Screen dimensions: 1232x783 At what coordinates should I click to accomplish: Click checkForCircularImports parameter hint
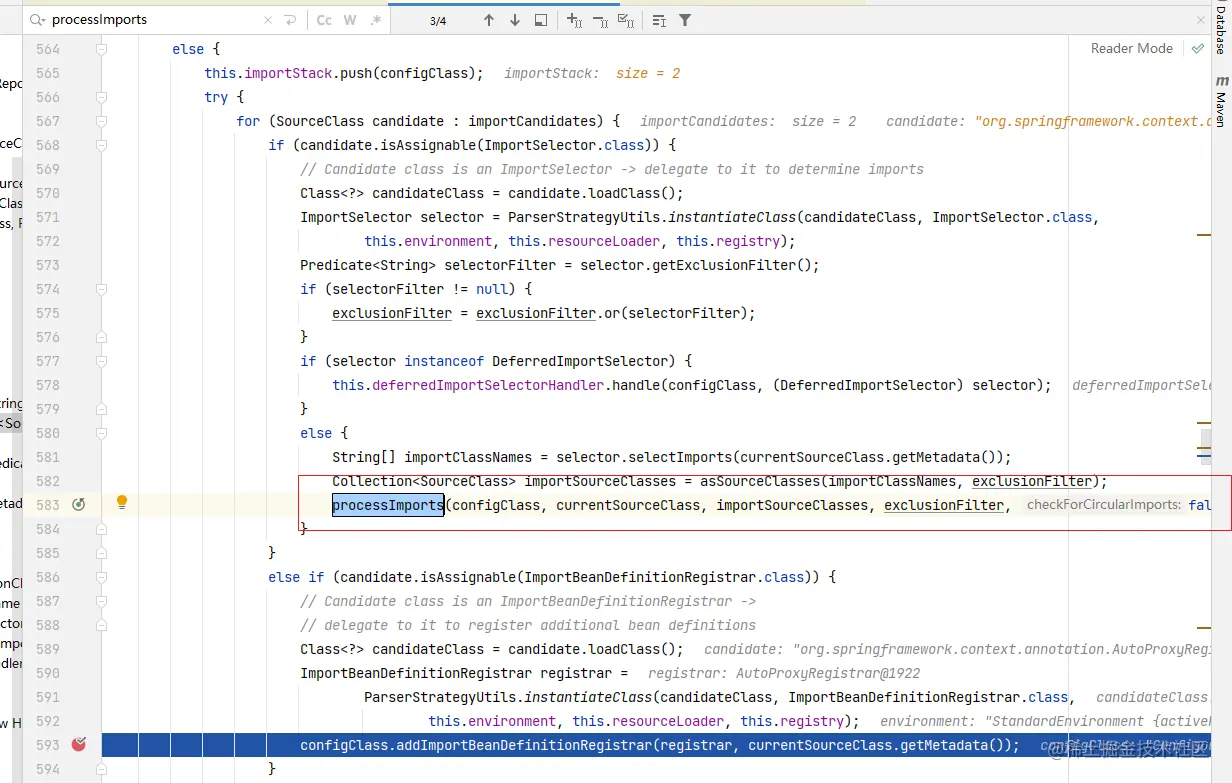coord(1104,505)
